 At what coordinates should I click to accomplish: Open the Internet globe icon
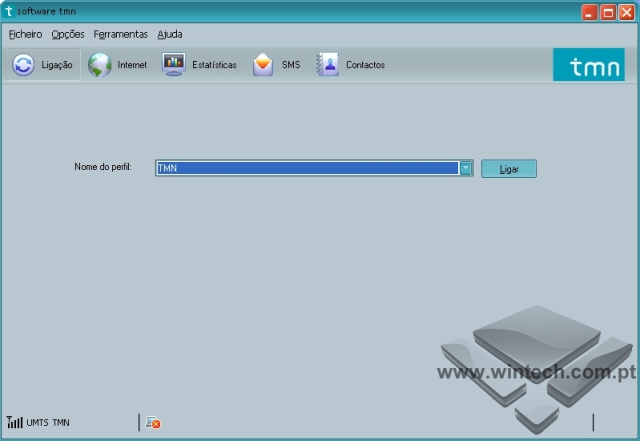pos(100,65)
